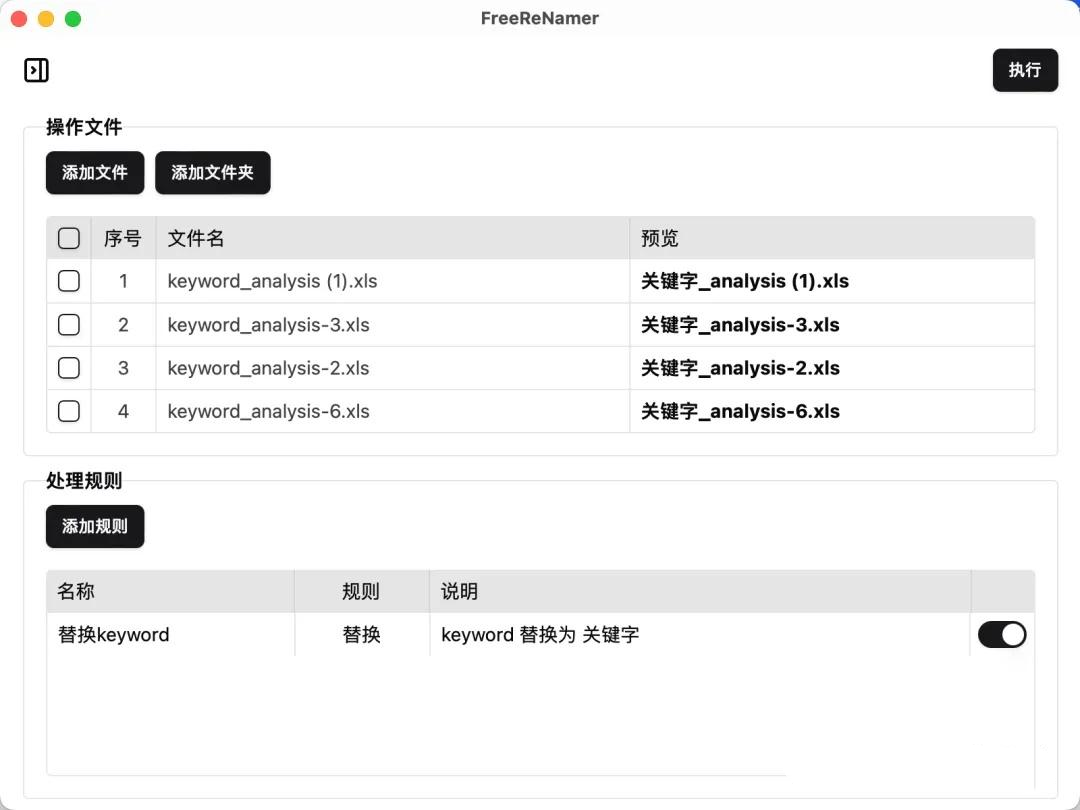Minimize the window with yellow button
The image size is (1080, 810).
46,19
